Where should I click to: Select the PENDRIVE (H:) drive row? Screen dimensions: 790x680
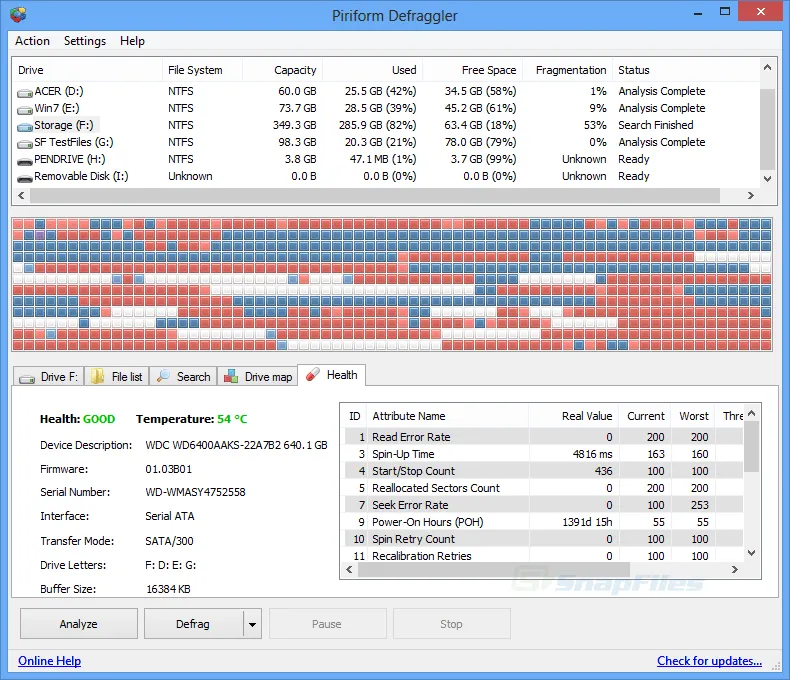pos(386,159)
